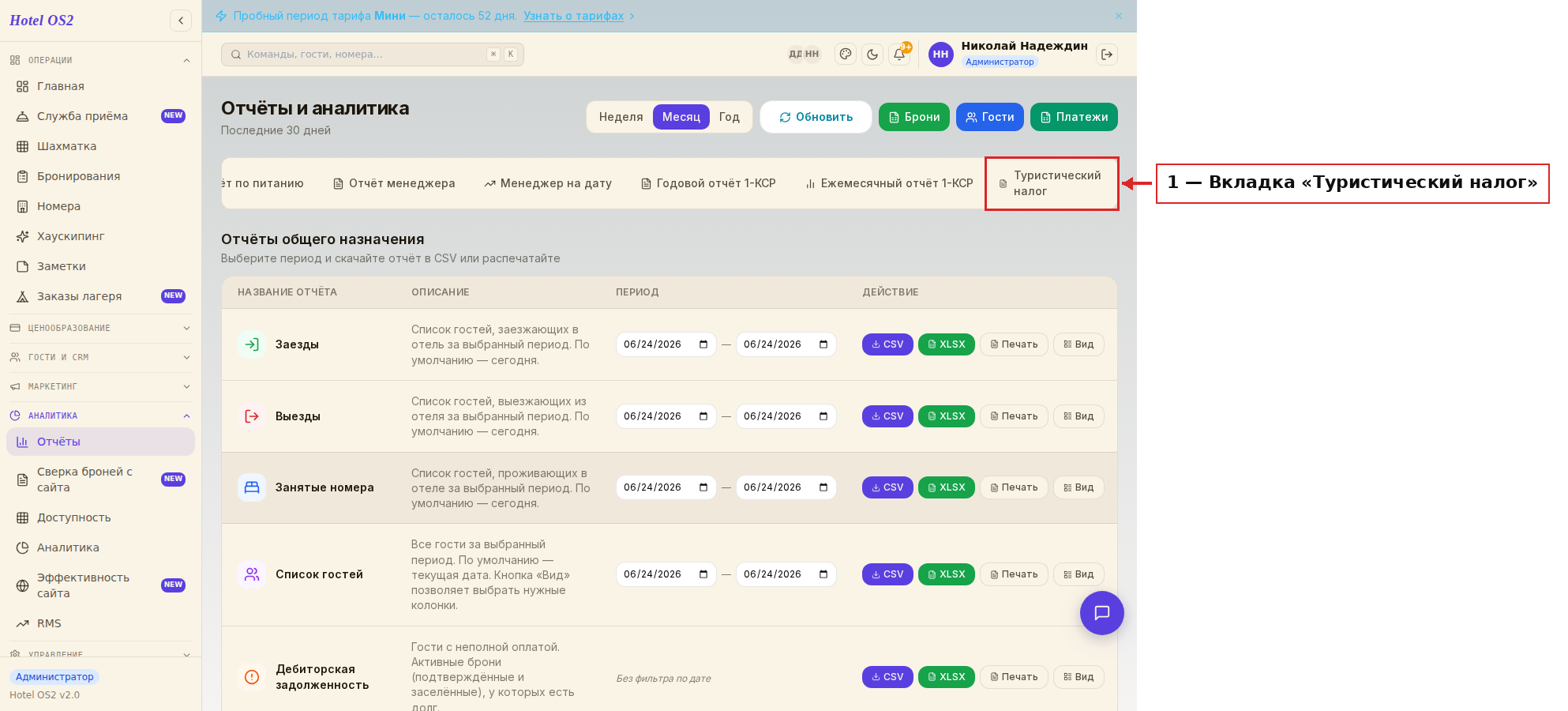This screenshot has width=1568, height=711.
Task: Follow the Узнать о тарифах link
Action: [x=573, y=16]
